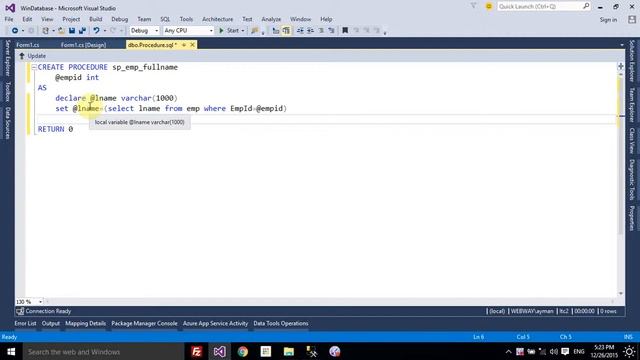The width and height of the screenshot is (640, 360).
Task: Click the split-editor handle above the scrollbar
Action: pos(620,66)
